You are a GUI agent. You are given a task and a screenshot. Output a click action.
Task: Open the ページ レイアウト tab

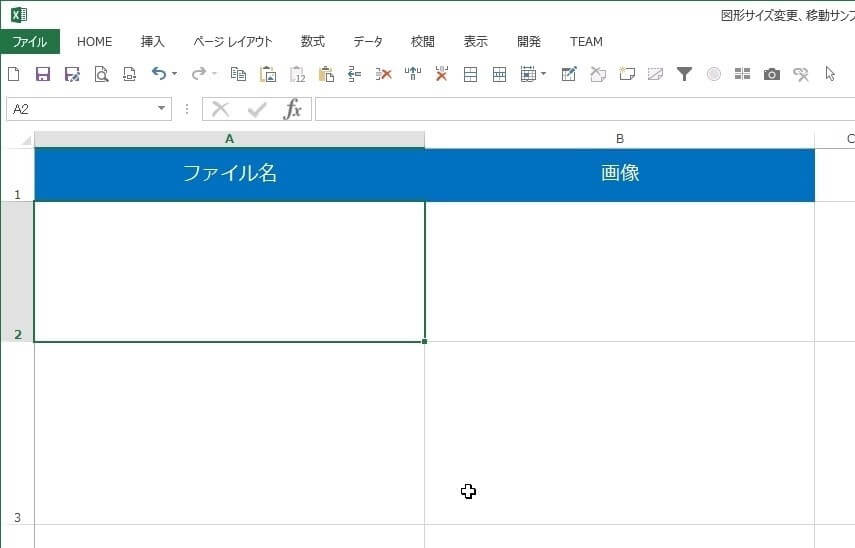(232, 42)
